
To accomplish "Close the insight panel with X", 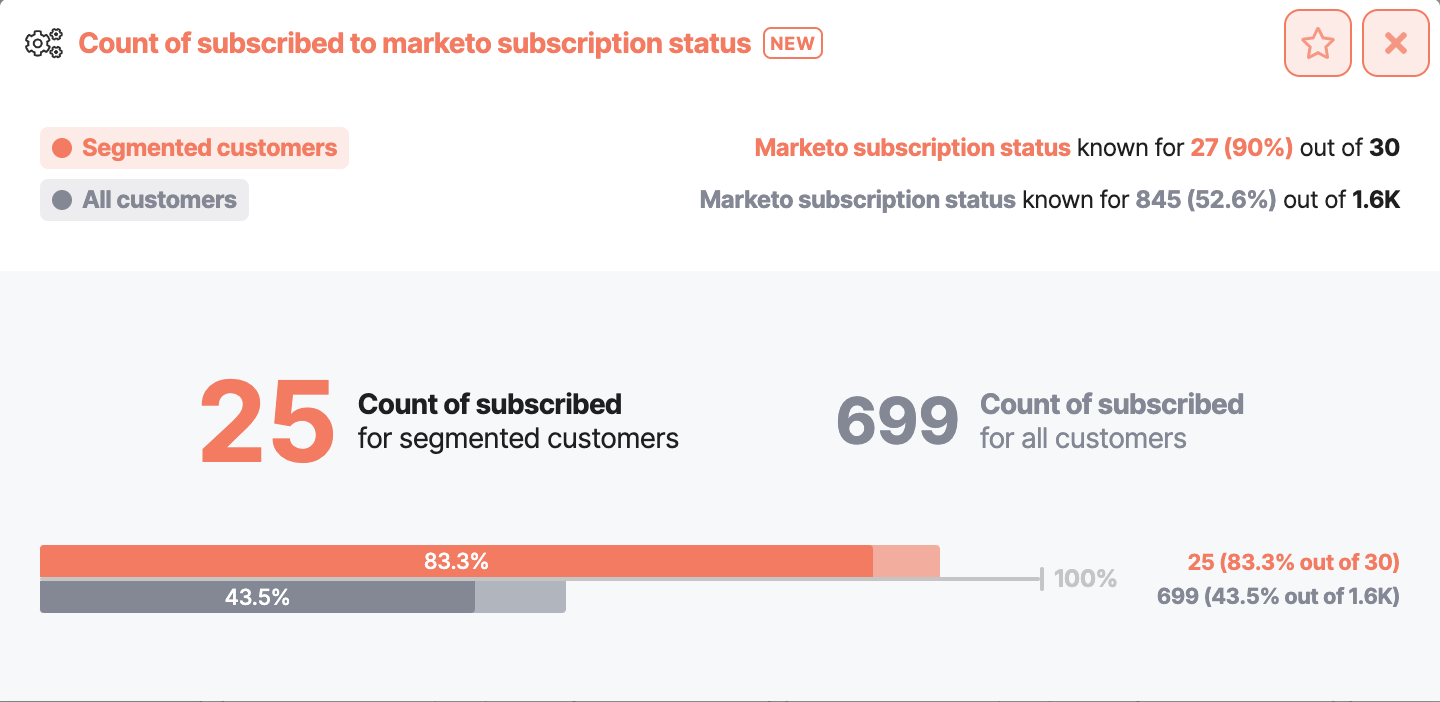I will coord(1396,43).
